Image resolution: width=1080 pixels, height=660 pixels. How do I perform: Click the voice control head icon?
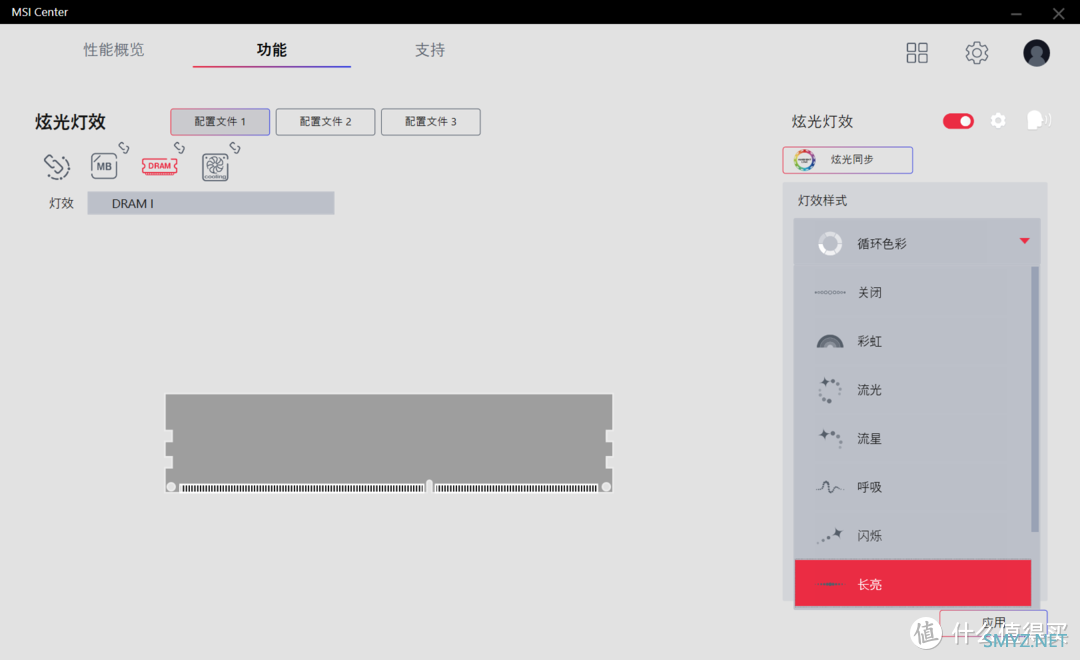(1038, 121)
